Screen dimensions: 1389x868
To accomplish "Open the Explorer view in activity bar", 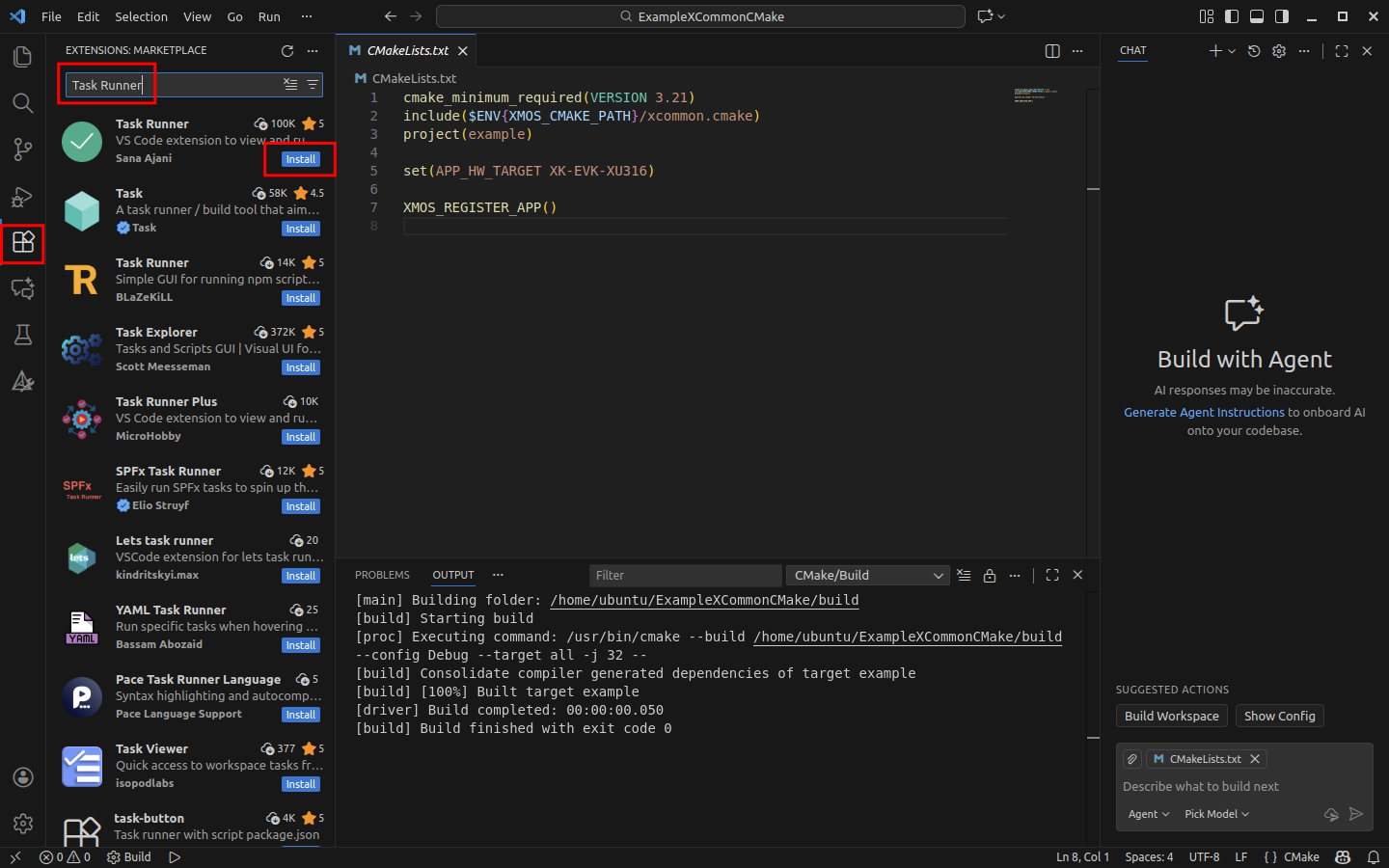I will pos(23,56).
